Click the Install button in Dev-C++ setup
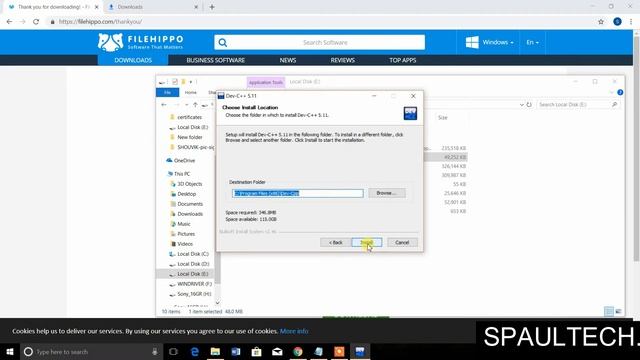This screenshot has width=640, height=360. click(x=367, y=242)
